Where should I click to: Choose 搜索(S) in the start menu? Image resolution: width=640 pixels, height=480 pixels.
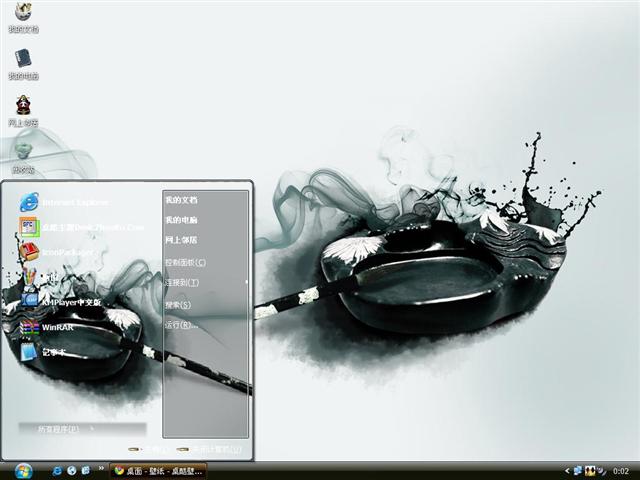pos(178,304)
